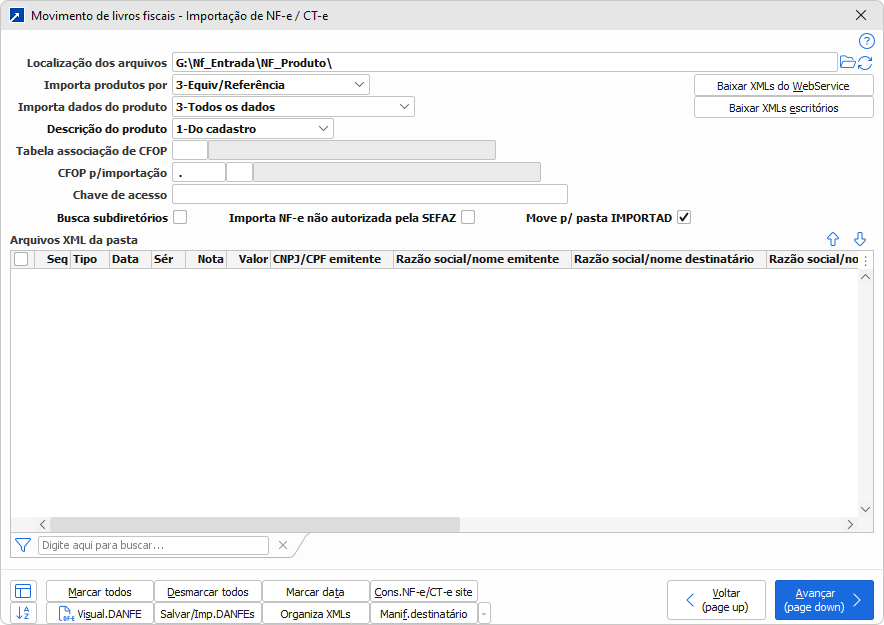This screenshot has height=625, width=884.
Task: Sort by Tipo column header
Action: (90, 259)
